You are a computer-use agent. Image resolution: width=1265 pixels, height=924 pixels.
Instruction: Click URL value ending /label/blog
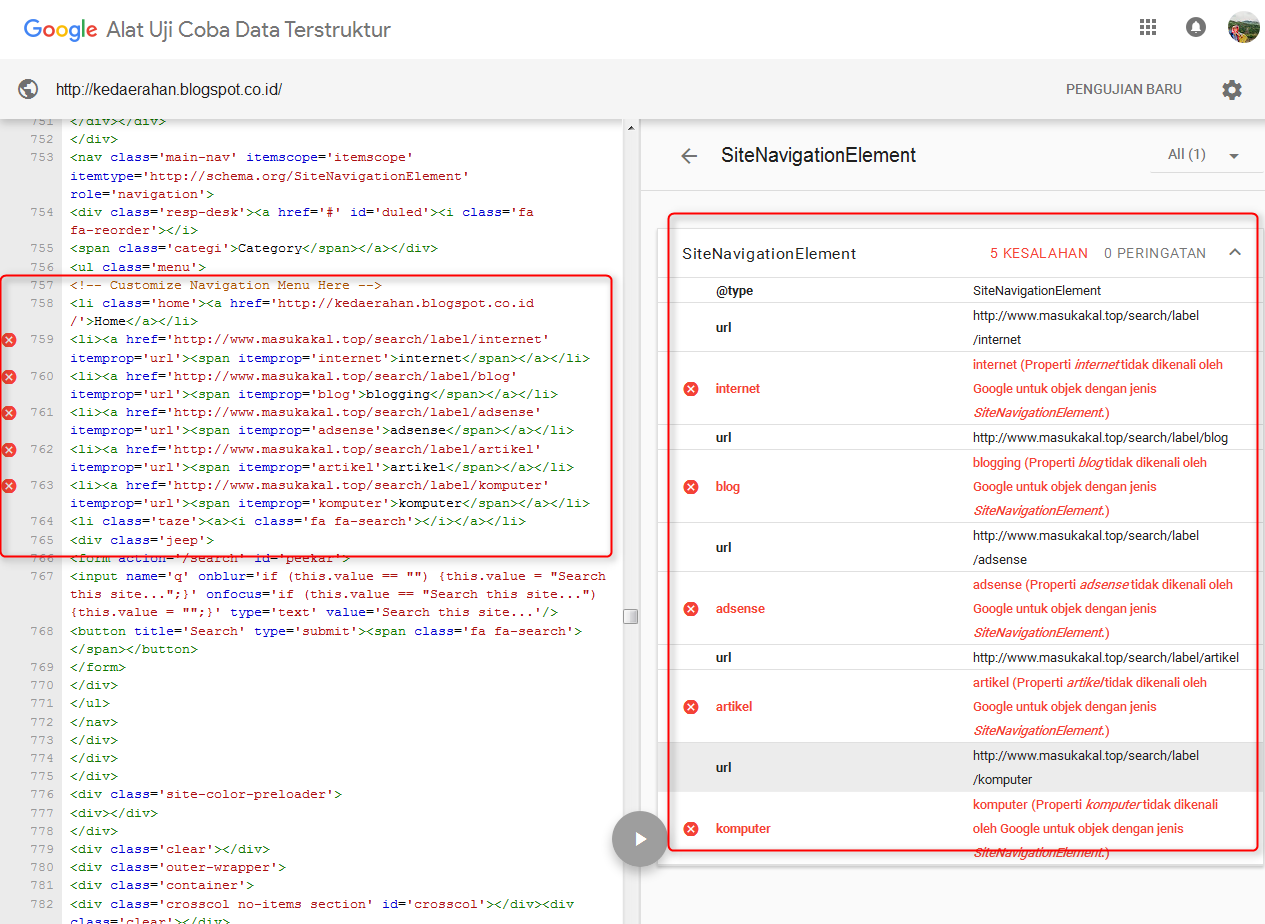1100,438
